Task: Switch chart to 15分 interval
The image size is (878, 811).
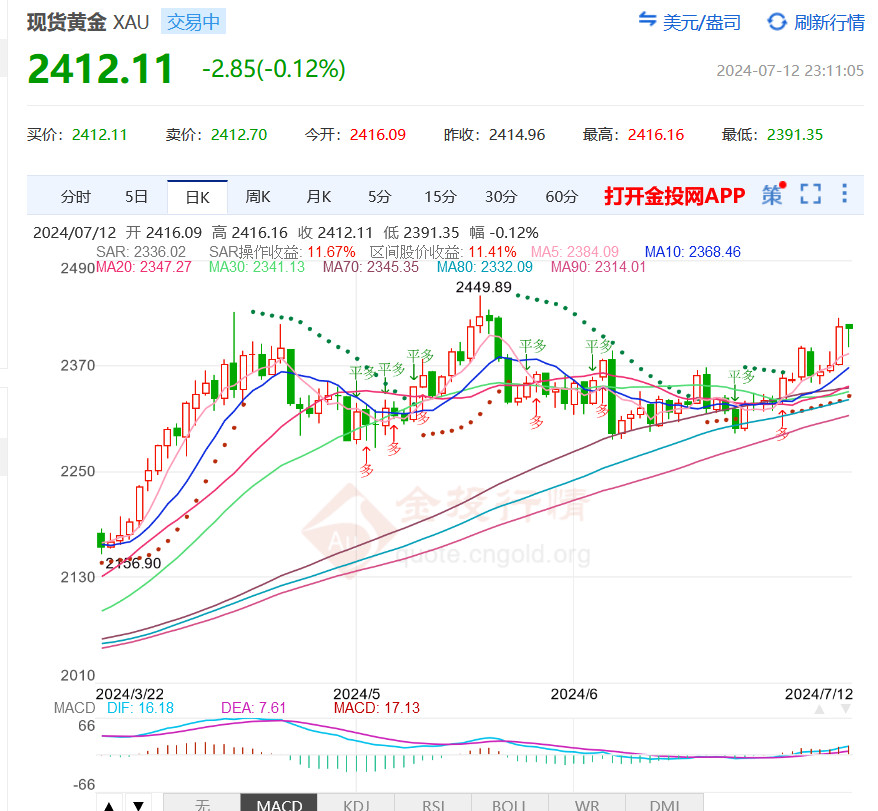Action: (x=440, y=196)
